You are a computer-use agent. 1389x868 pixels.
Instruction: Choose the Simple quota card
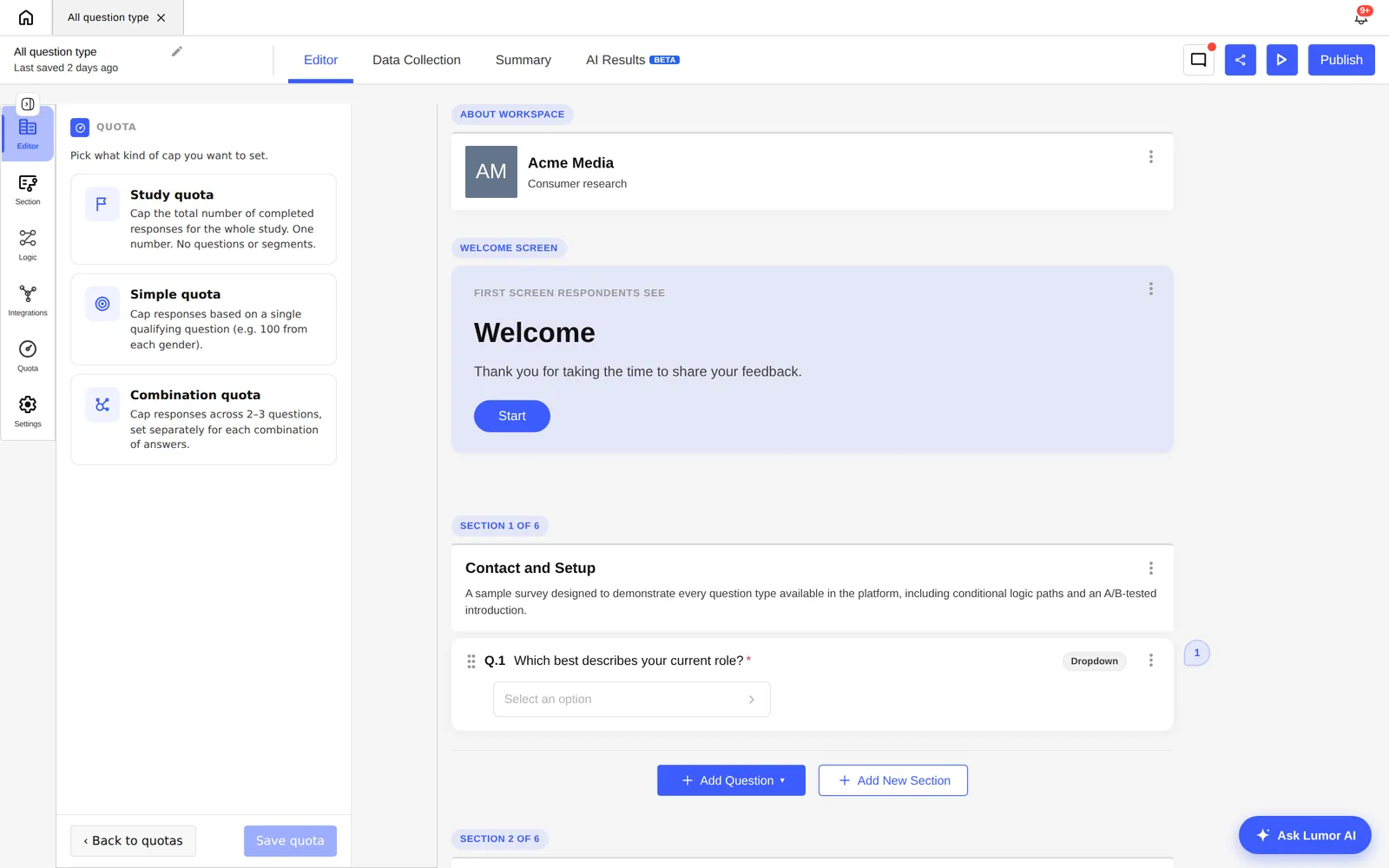[x=203, y=319]
